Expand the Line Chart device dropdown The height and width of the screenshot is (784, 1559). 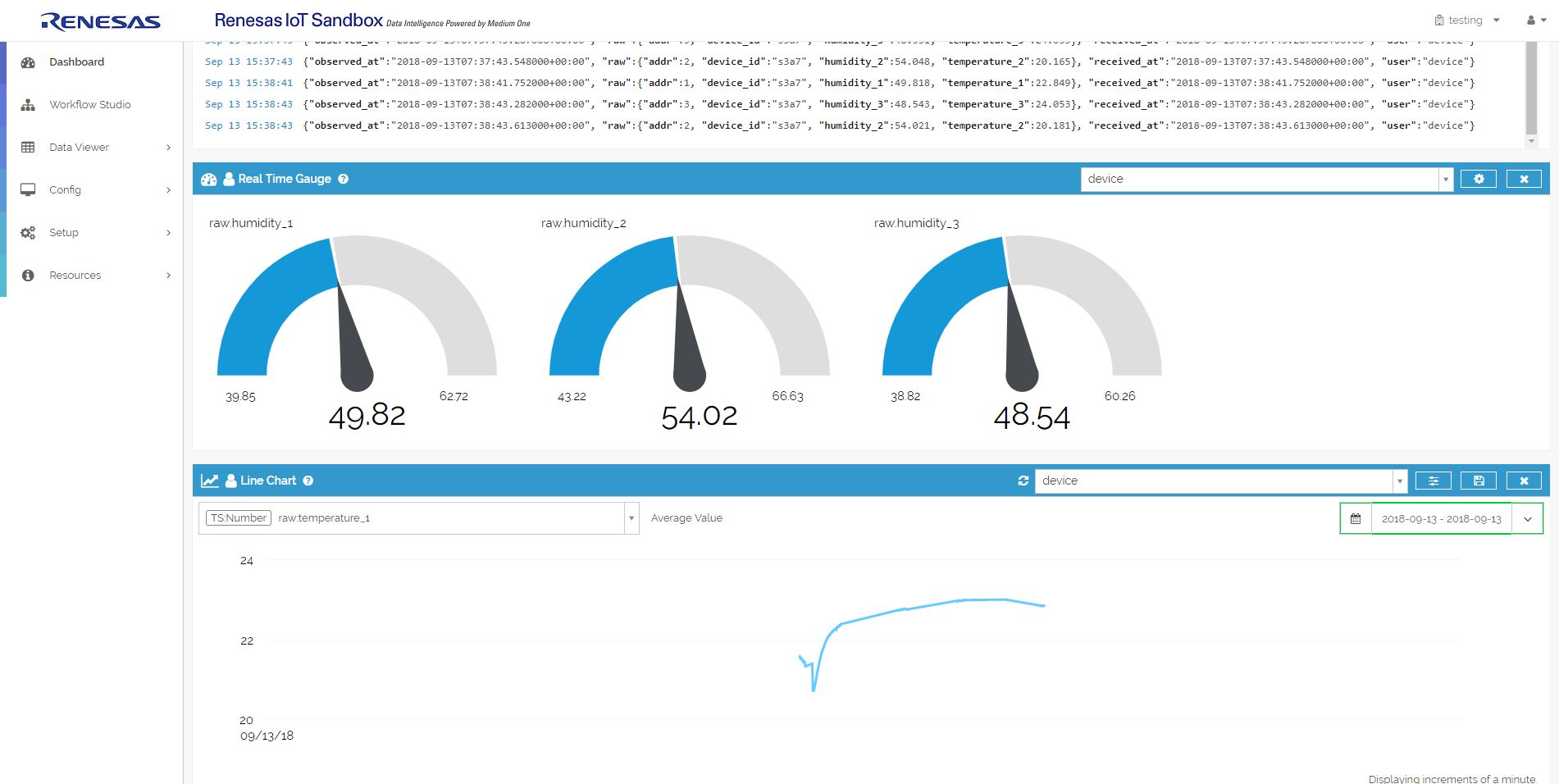(x=1399, y=481)
